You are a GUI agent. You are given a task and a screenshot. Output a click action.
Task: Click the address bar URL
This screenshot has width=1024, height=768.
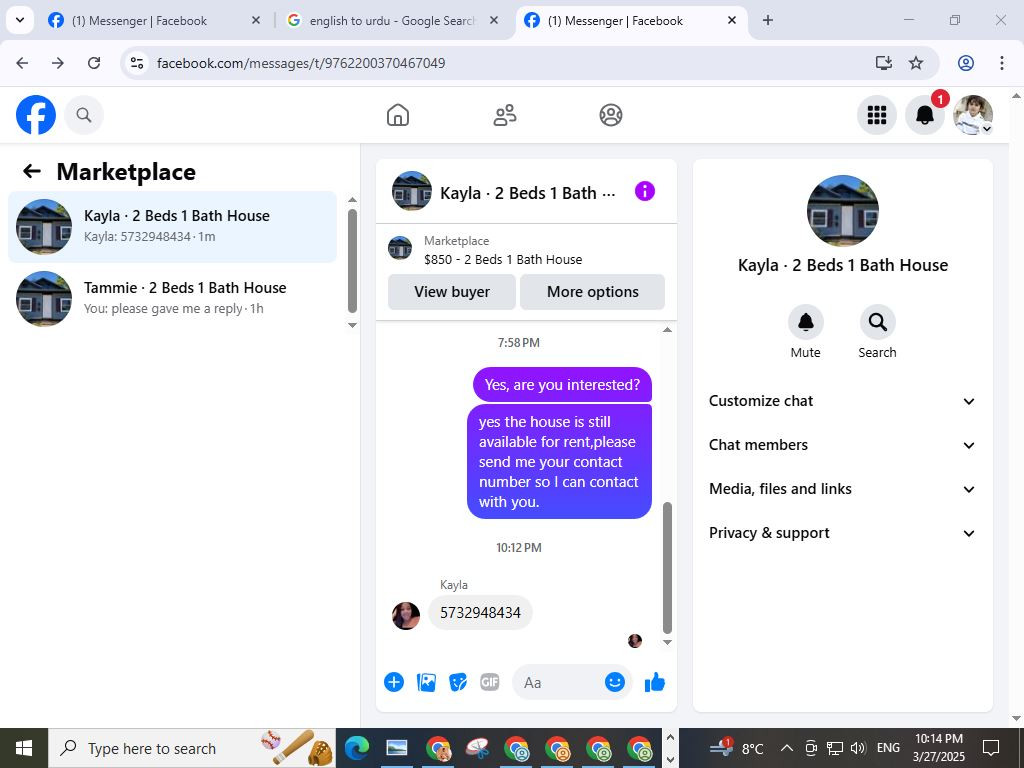coord(301,63)
